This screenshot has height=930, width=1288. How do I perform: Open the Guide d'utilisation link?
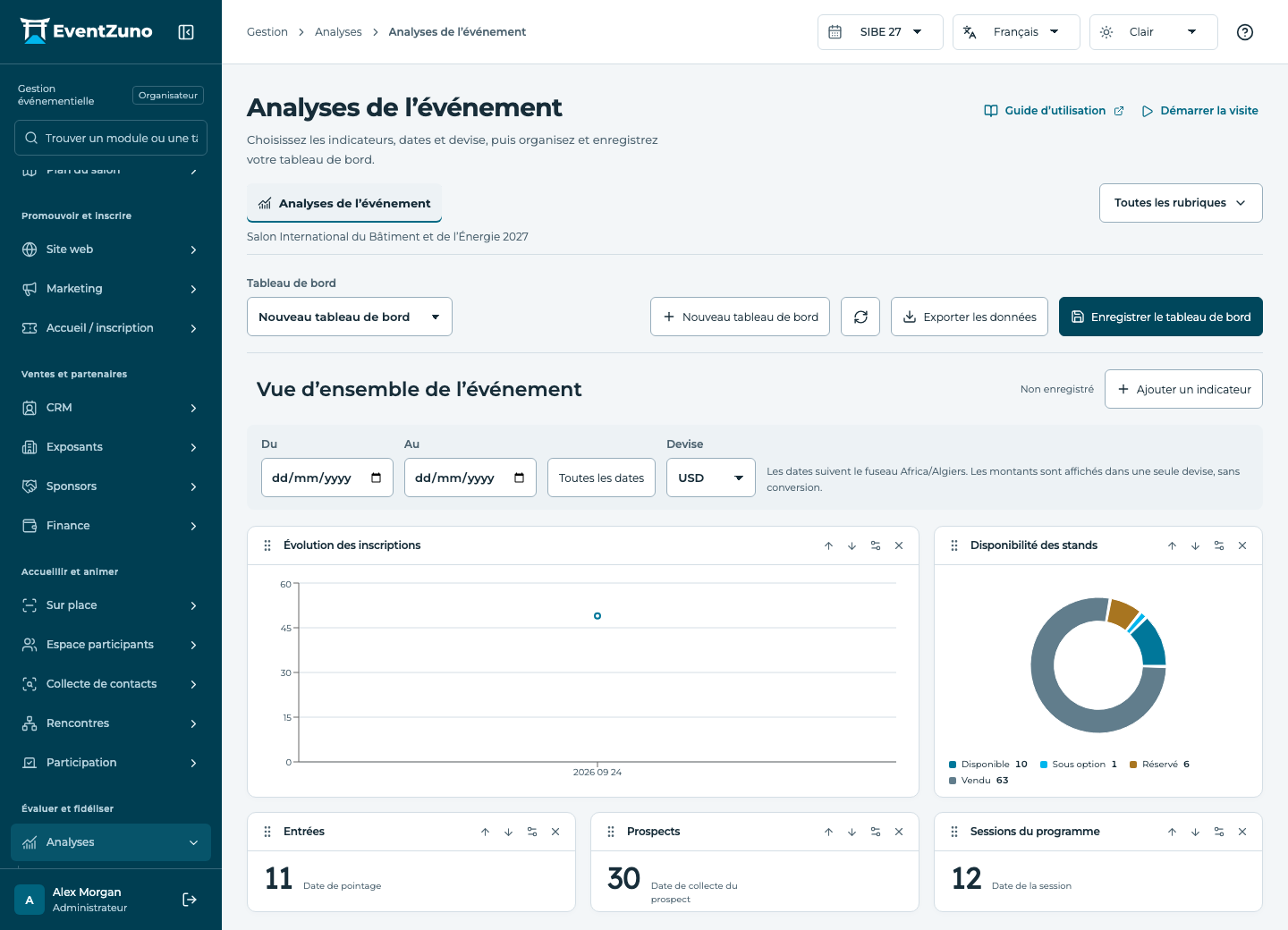tap(1054, 111)
